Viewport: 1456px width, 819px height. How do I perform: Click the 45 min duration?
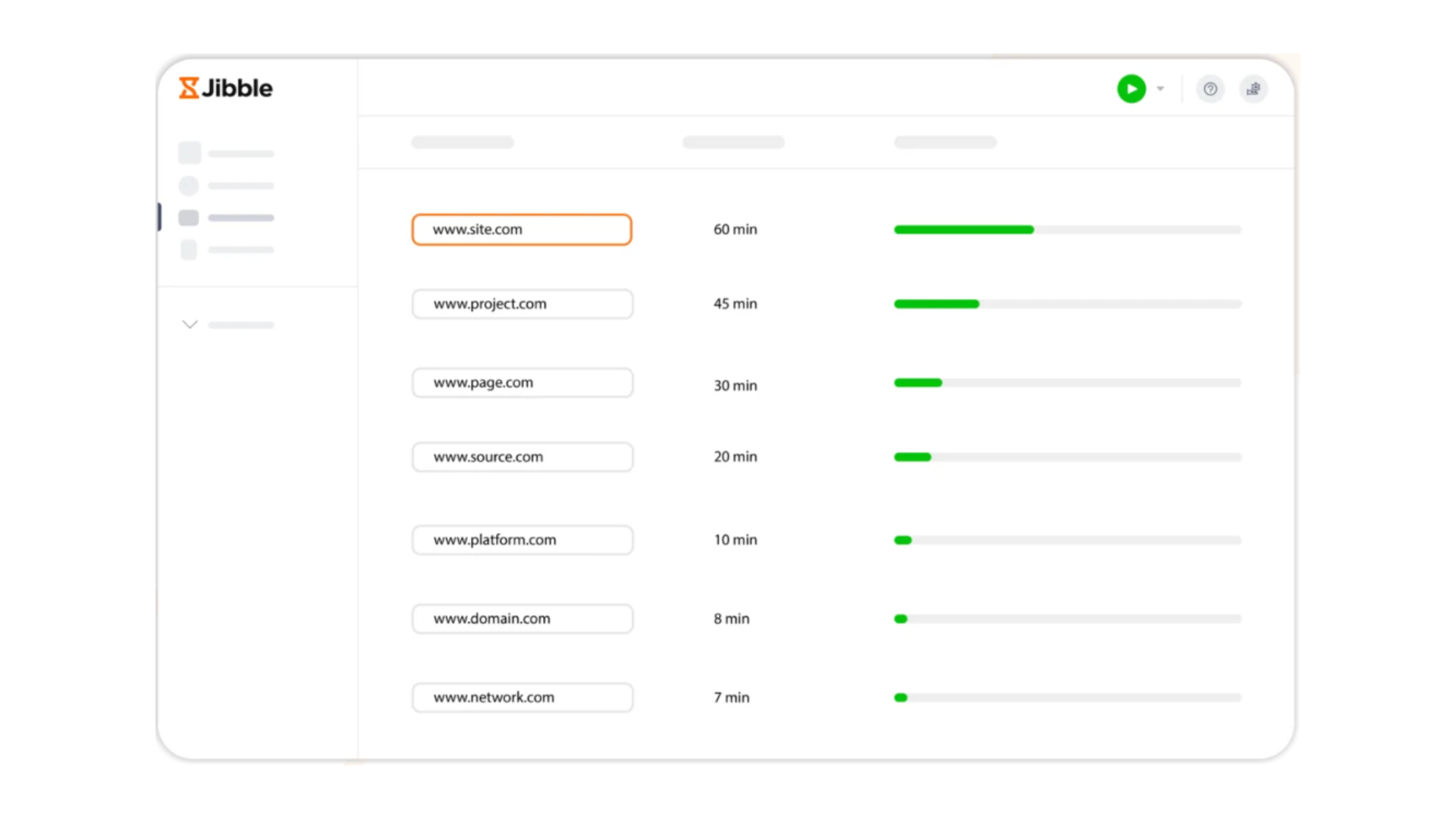pos(735,303)
